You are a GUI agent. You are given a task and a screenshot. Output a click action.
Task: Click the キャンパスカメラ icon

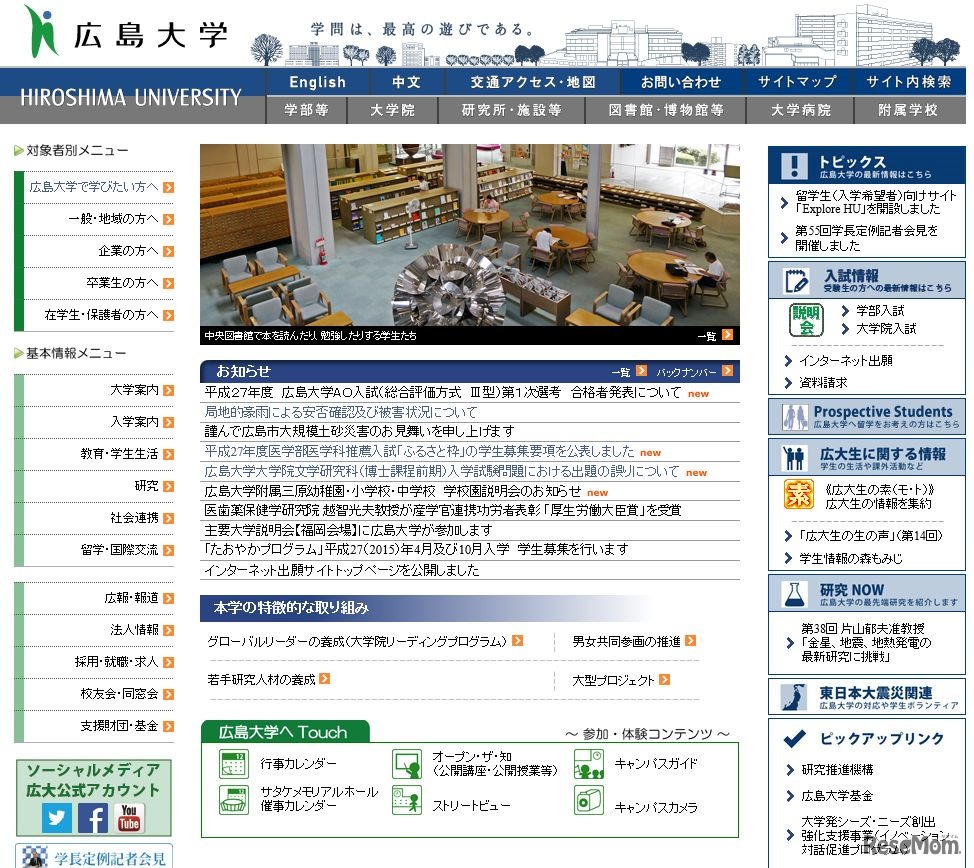pos(589,800)
